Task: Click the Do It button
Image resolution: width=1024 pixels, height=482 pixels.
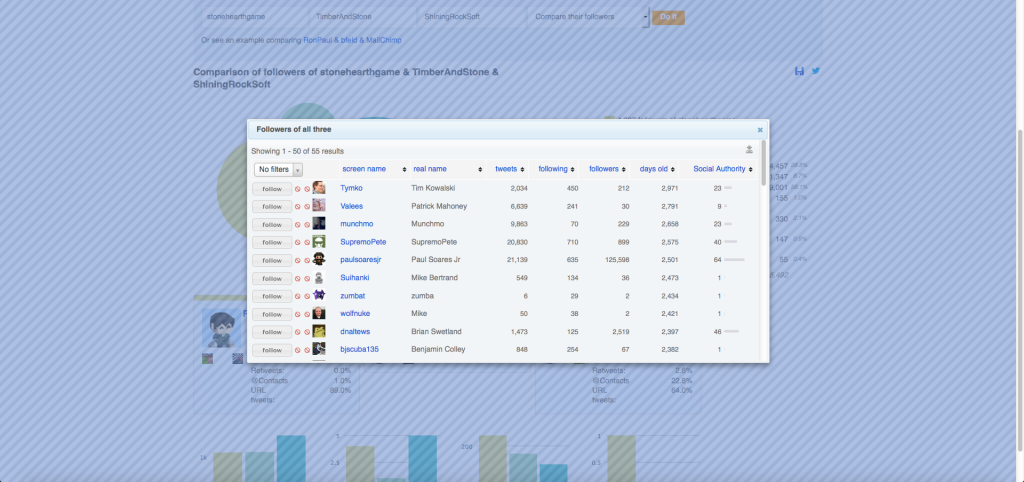Action: (668, 17)
